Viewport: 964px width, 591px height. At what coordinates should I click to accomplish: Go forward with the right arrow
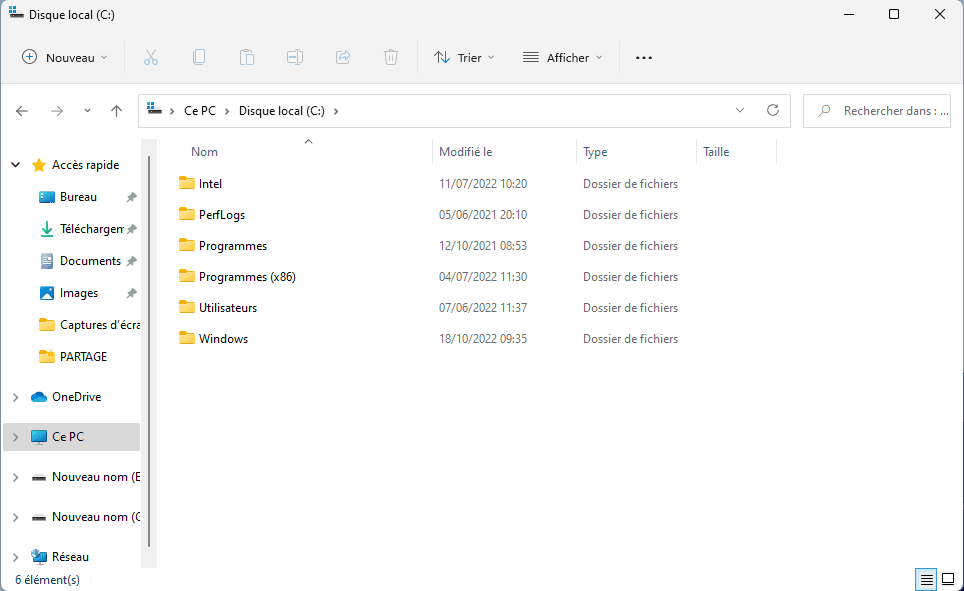tap(57, 111)
